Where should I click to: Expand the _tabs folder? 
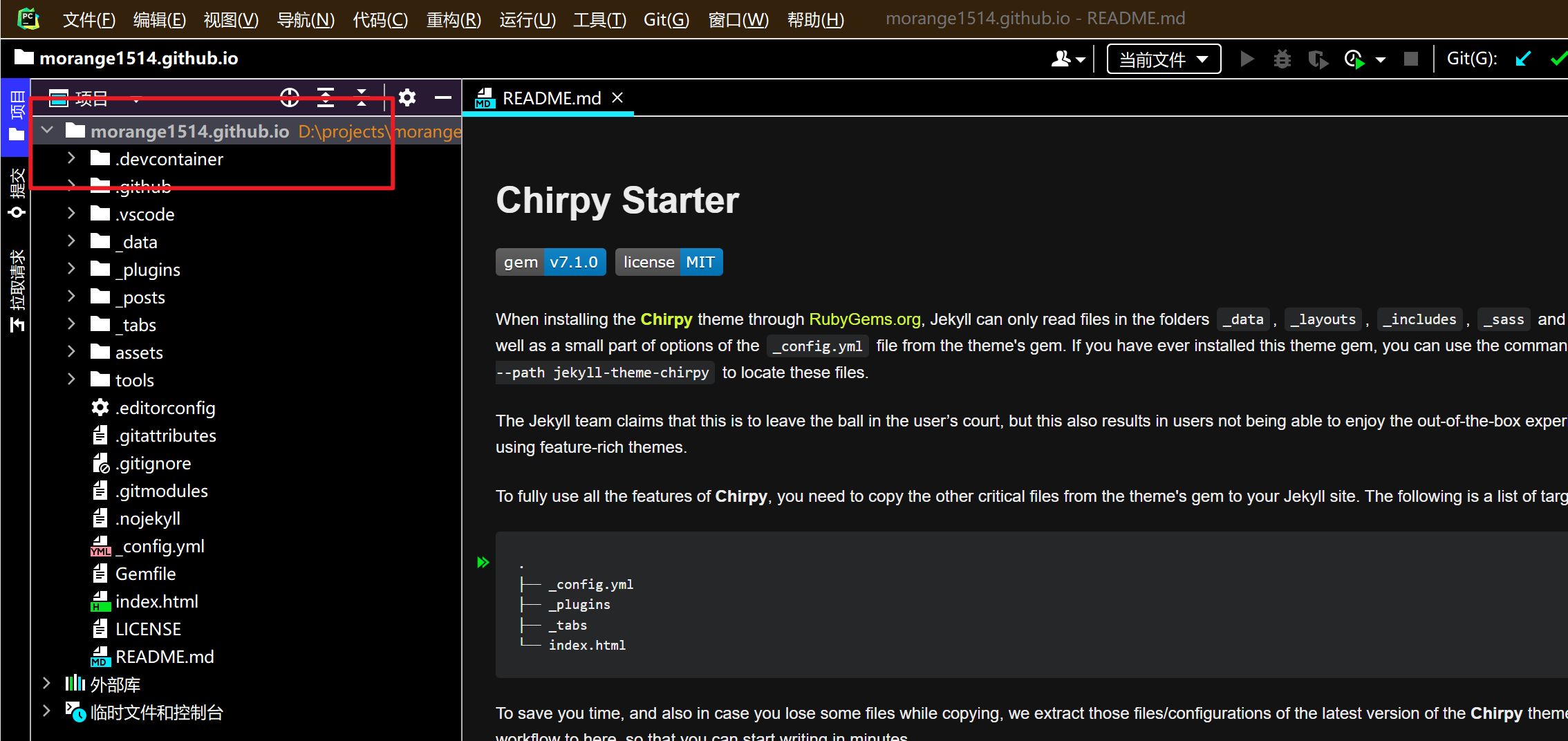tap(71, 324)
